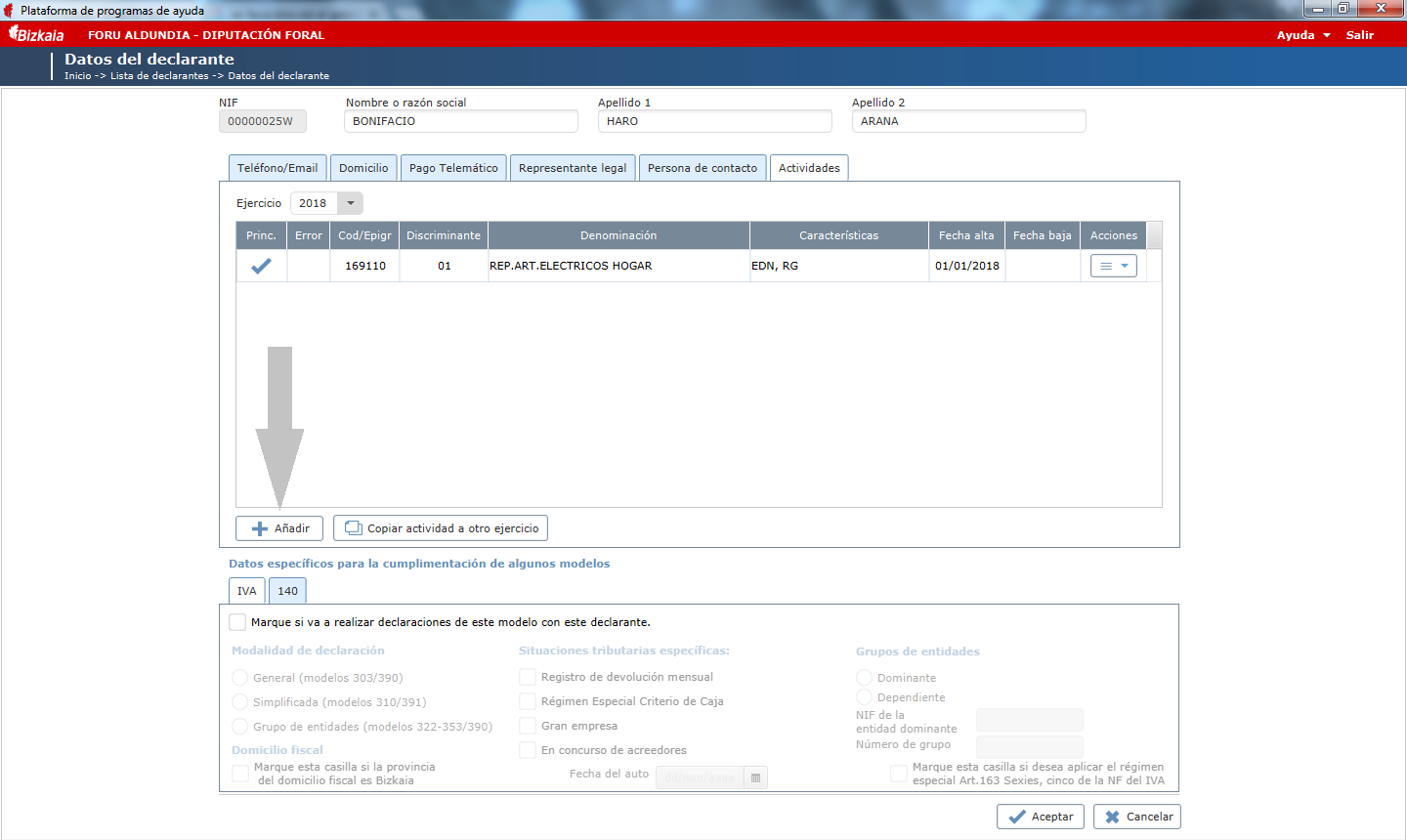This screenshot has height=840, width=1407.
Task: Click Copiar actividad a otro ejercicio
Action: click(441, 528)
